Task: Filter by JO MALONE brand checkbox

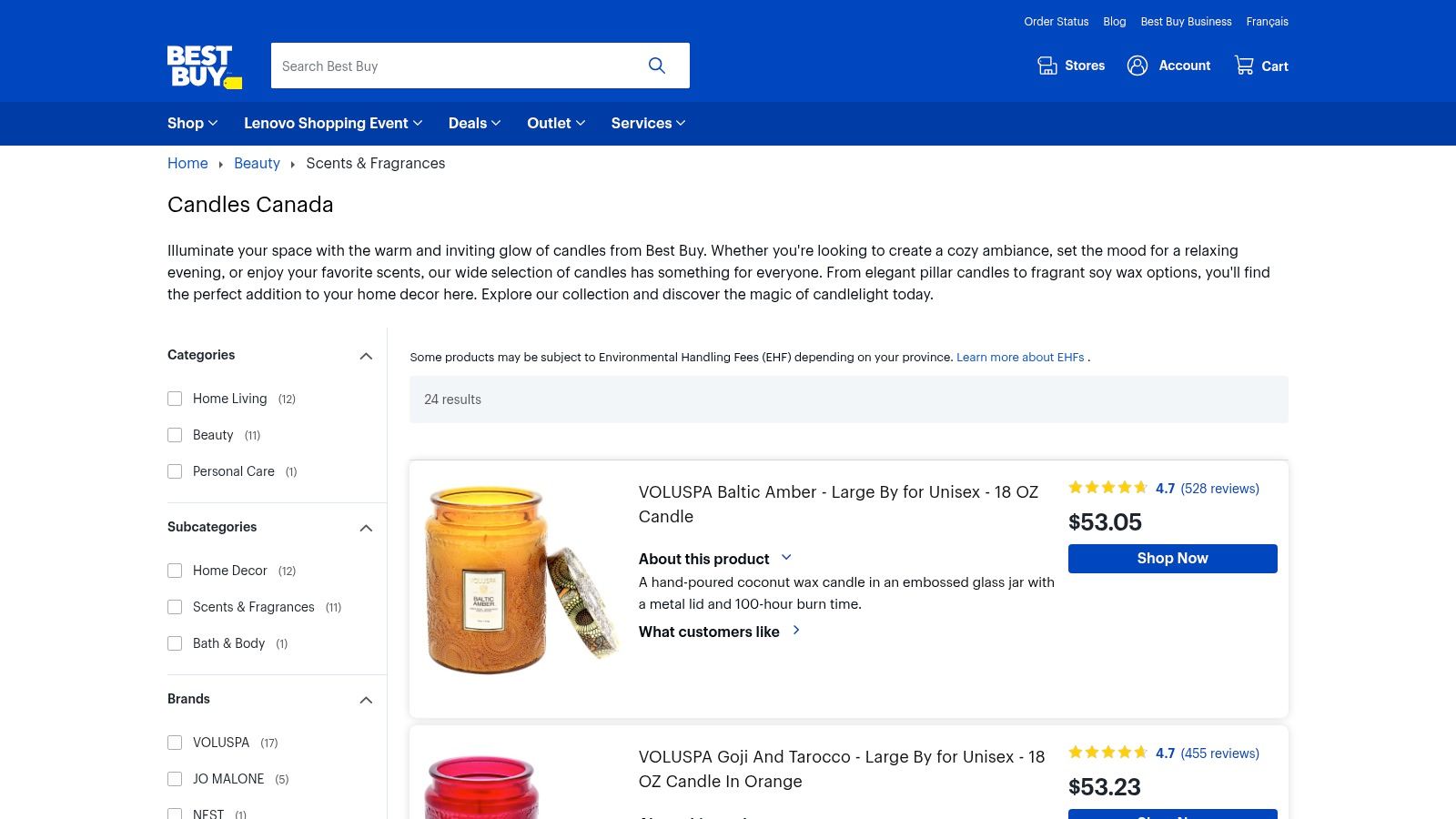Action: (x=175, y=779)
